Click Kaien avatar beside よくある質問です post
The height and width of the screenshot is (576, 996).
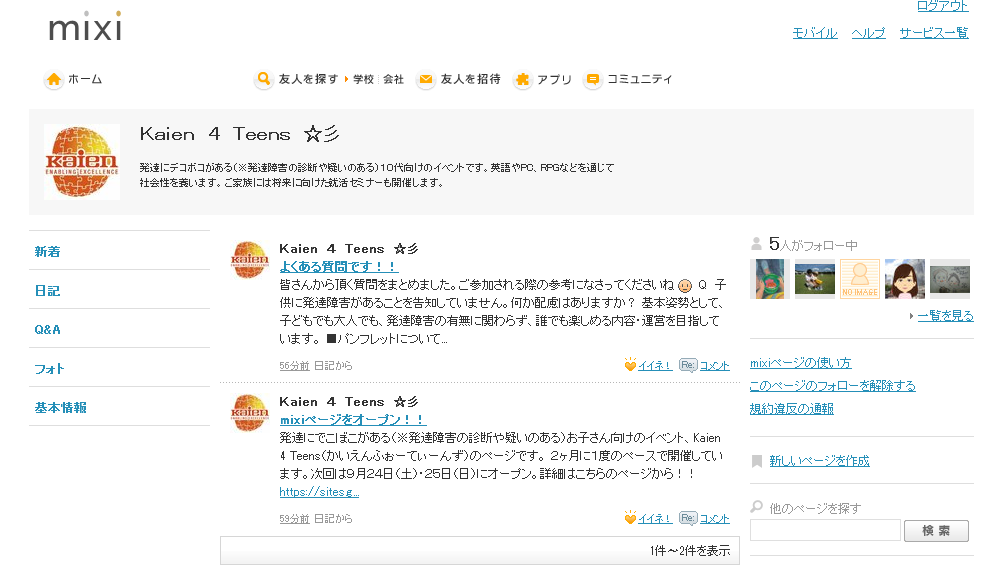250,260
